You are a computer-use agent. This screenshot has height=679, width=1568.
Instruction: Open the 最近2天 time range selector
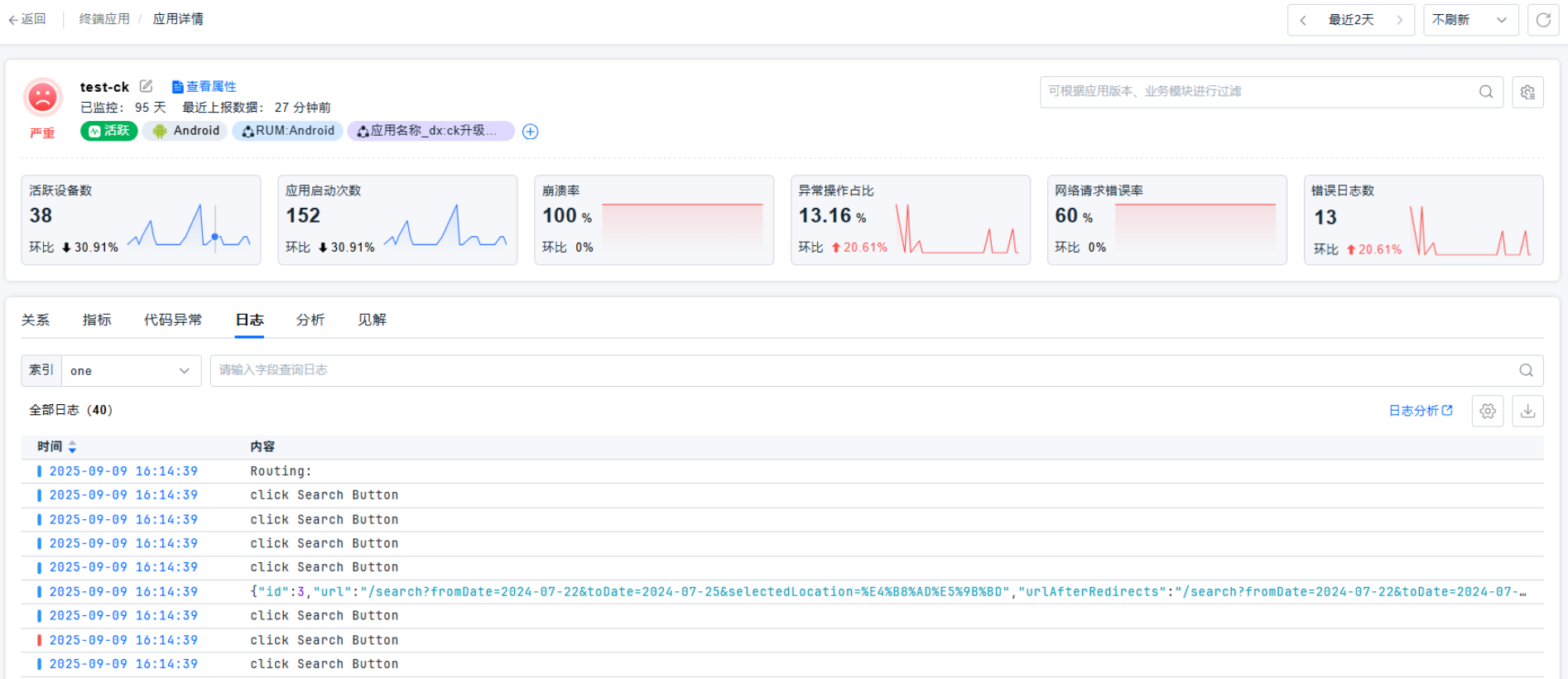[x=1351, y=20]
